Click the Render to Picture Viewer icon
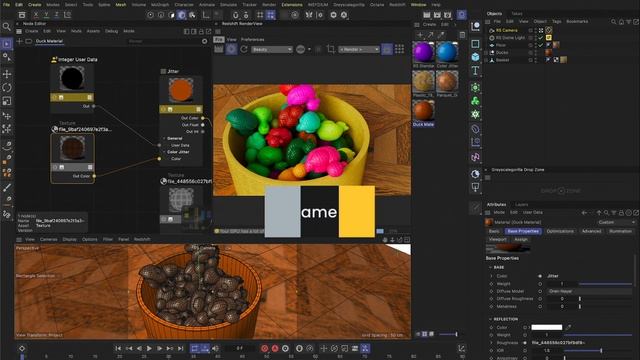This screenshot has height=360, width=640. 437,15
